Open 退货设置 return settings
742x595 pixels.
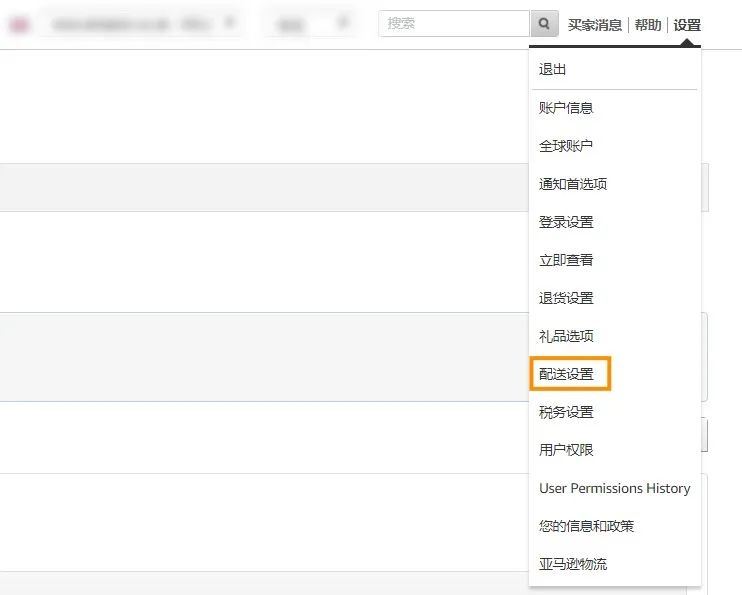coord(566,298)
